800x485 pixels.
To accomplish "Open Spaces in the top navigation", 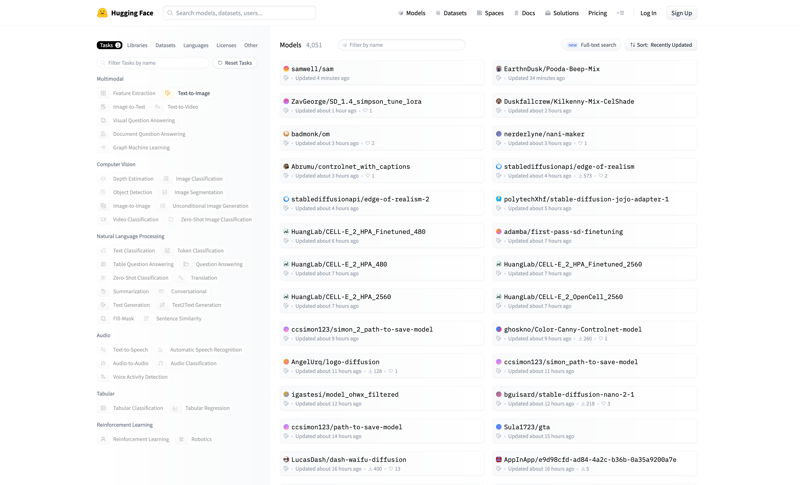I will coord(490,13).
